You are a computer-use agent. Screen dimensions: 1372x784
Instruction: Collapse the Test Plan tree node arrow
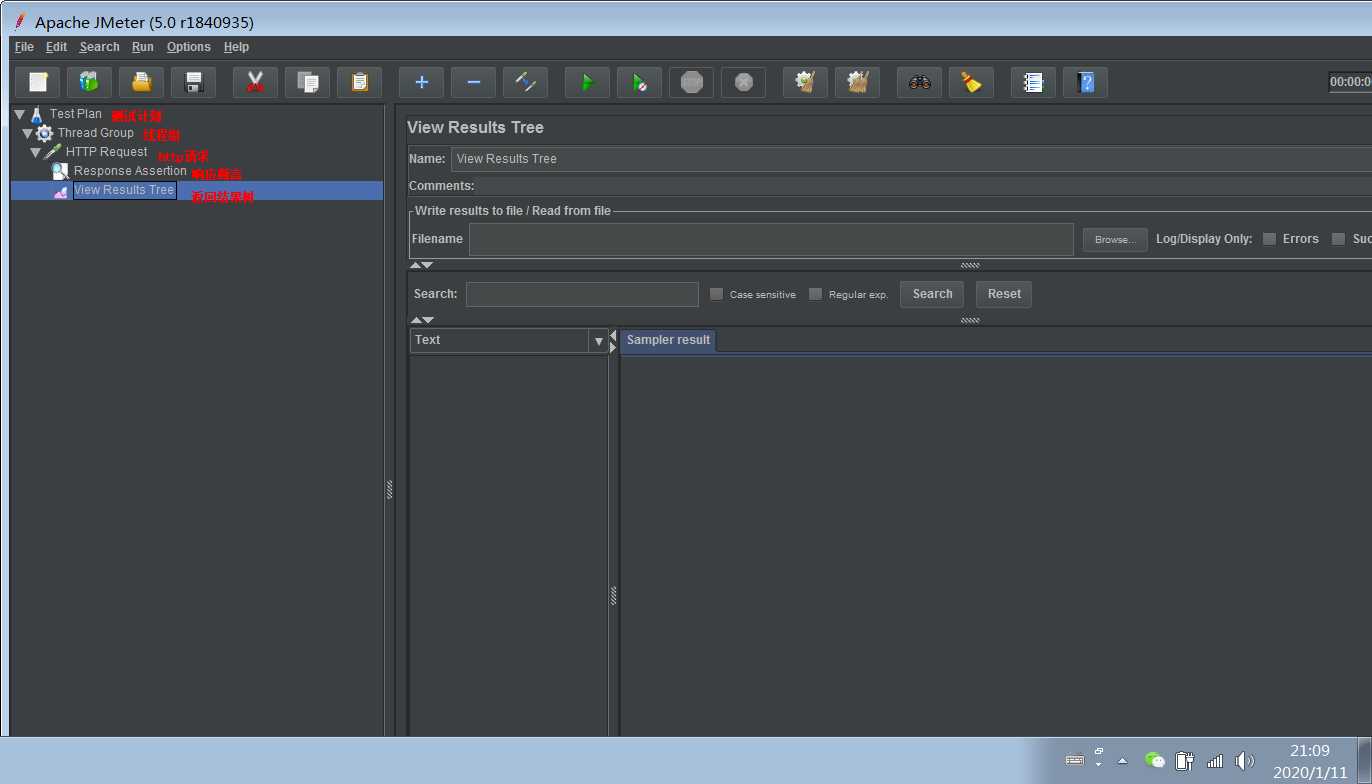[19, 115]
